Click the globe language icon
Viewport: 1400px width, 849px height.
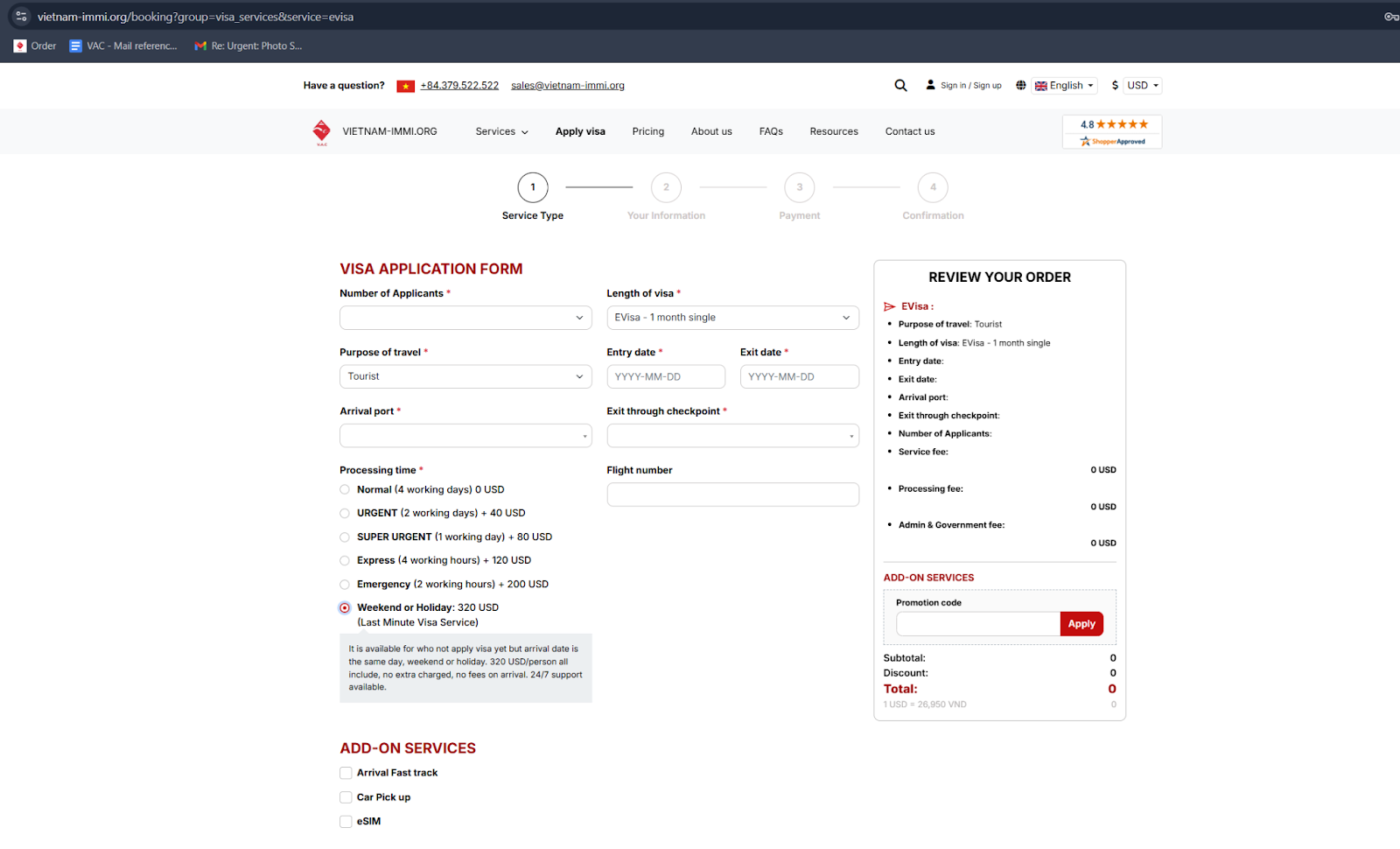1020,86
